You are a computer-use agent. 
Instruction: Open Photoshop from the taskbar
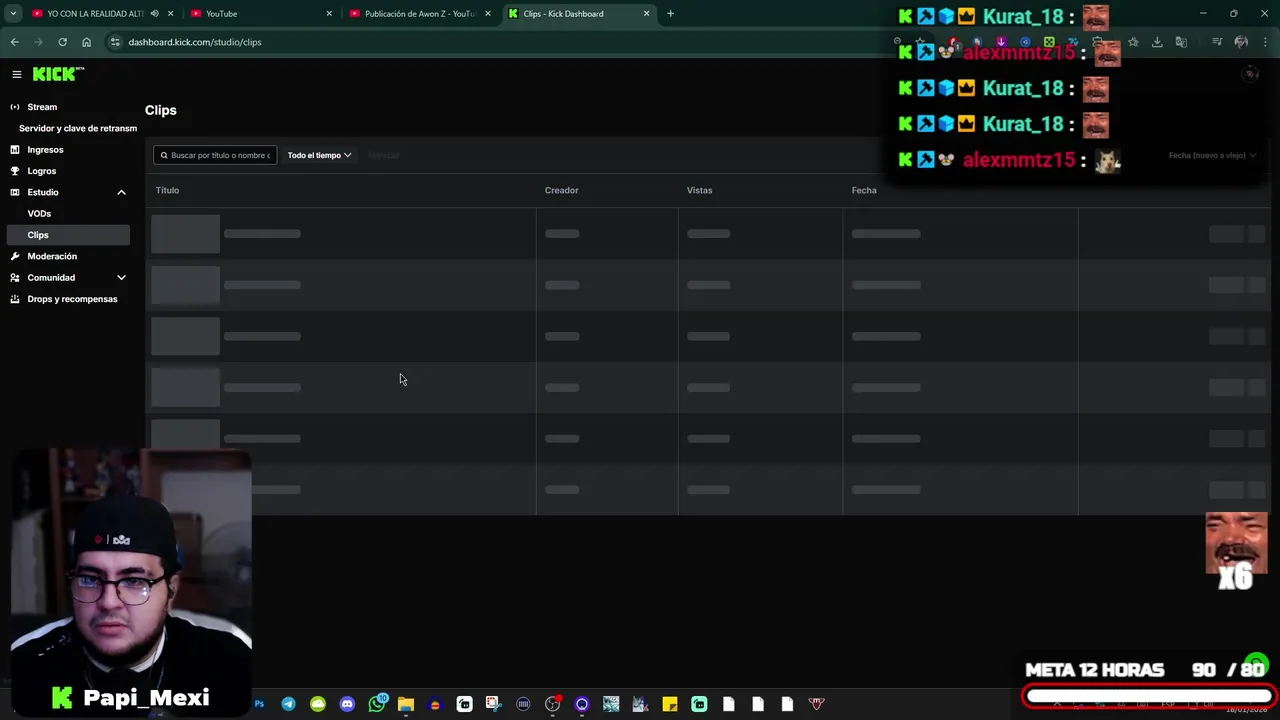(x=259, y=704)
